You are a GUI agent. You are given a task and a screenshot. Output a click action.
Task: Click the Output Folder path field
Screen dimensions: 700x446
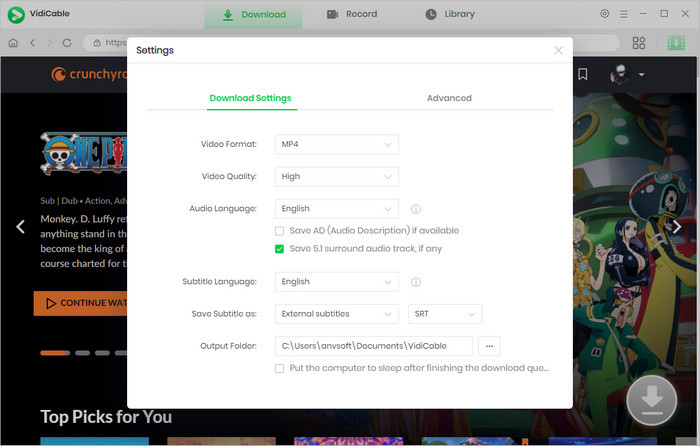(374, 346)
